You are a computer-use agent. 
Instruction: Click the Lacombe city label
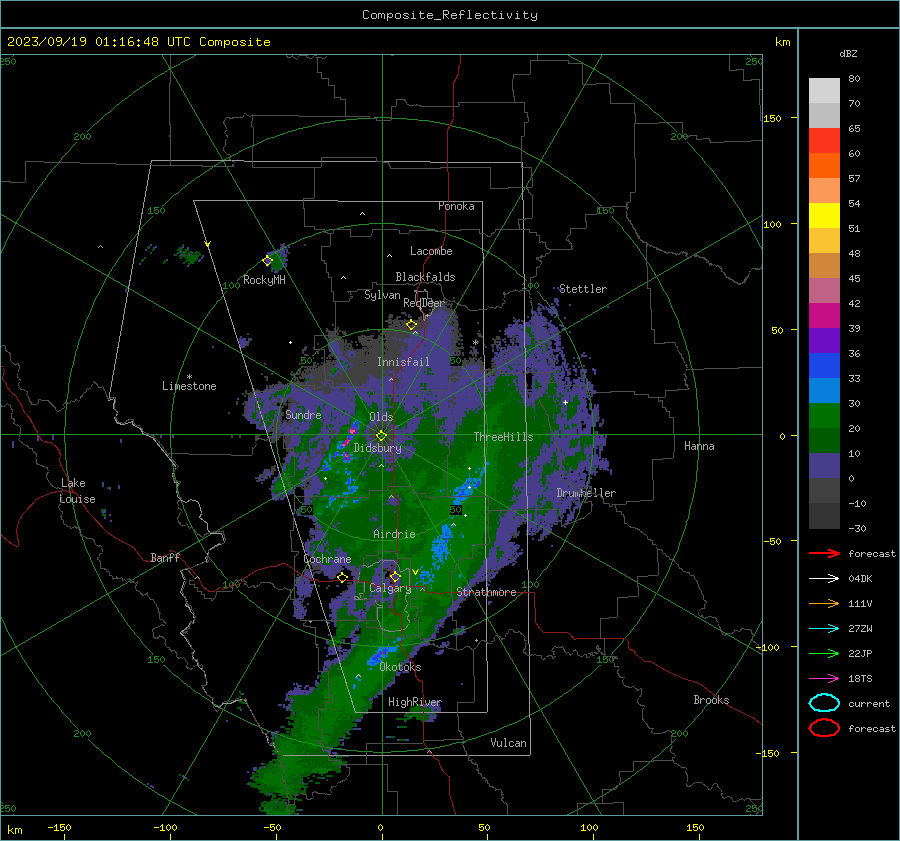coord(431,251)
